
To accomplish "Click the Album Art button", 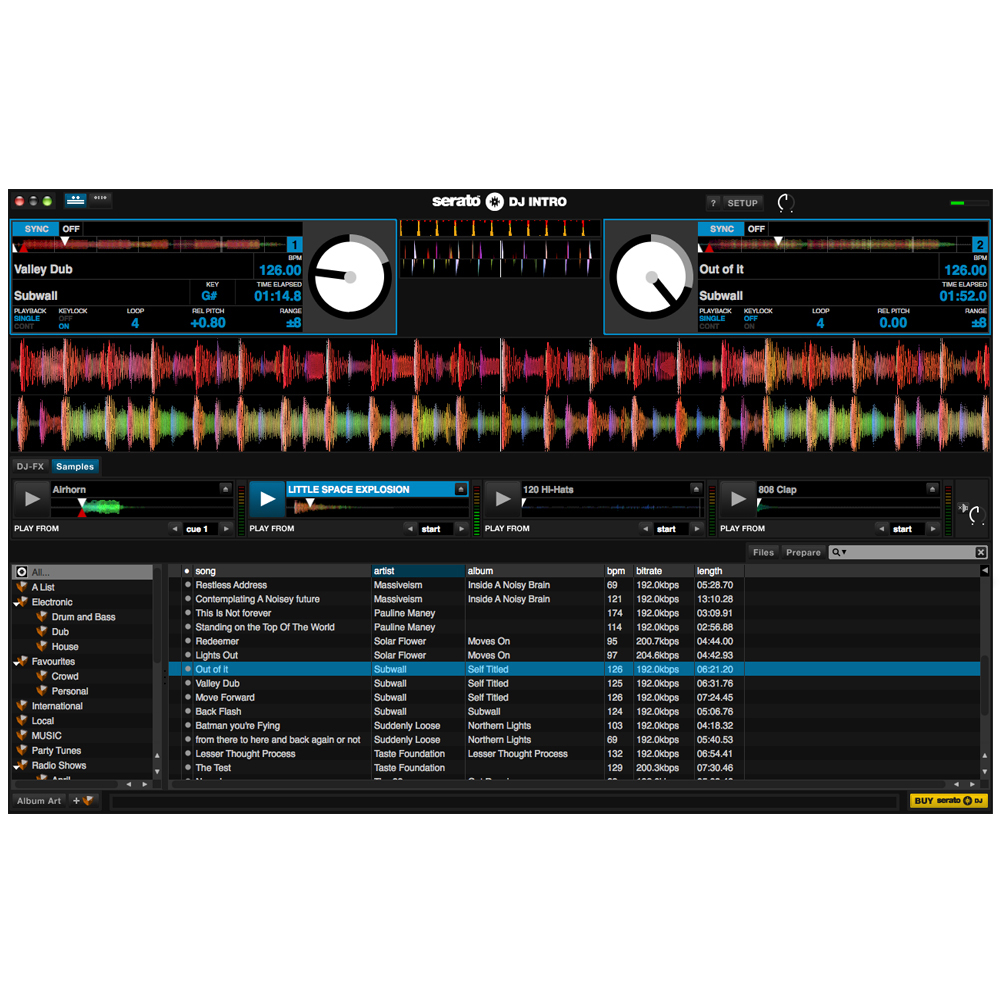I will coord(39,800).
